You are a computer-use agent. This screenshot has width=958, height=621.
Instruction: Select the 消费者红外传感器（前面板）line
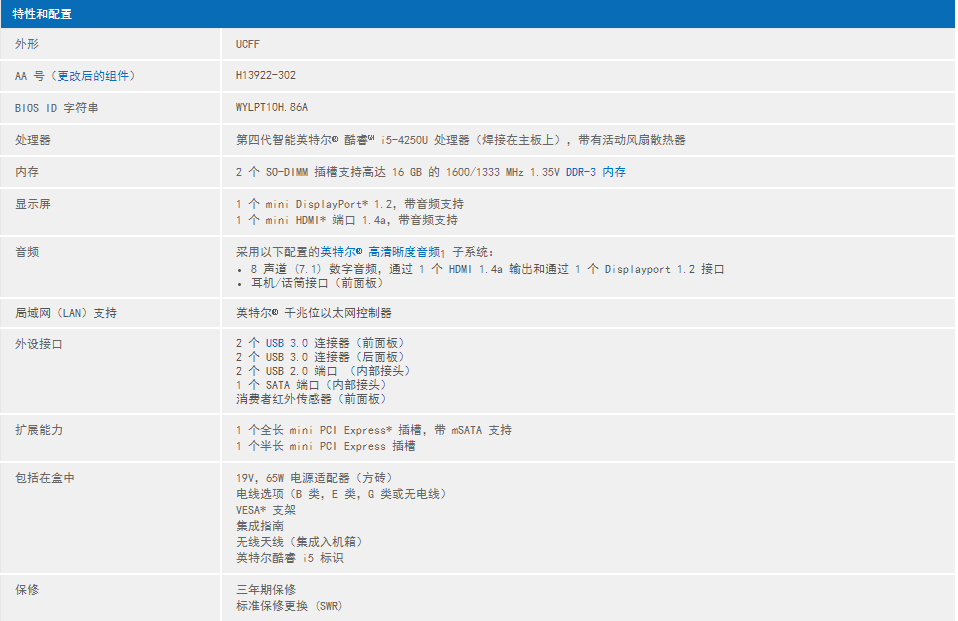coord(311,399)
